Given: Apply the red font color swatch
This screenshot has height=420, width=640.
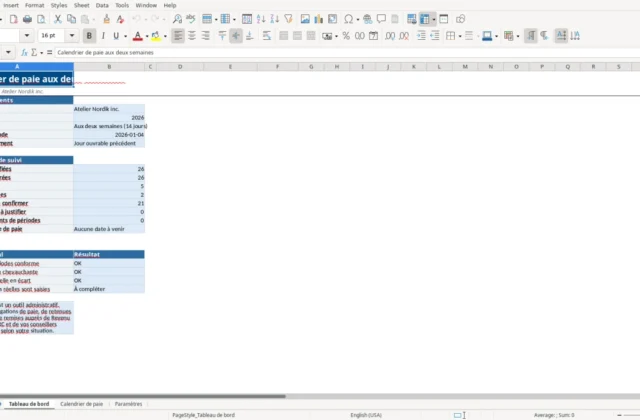Looking at the screenshot, I should coord(138,36).
